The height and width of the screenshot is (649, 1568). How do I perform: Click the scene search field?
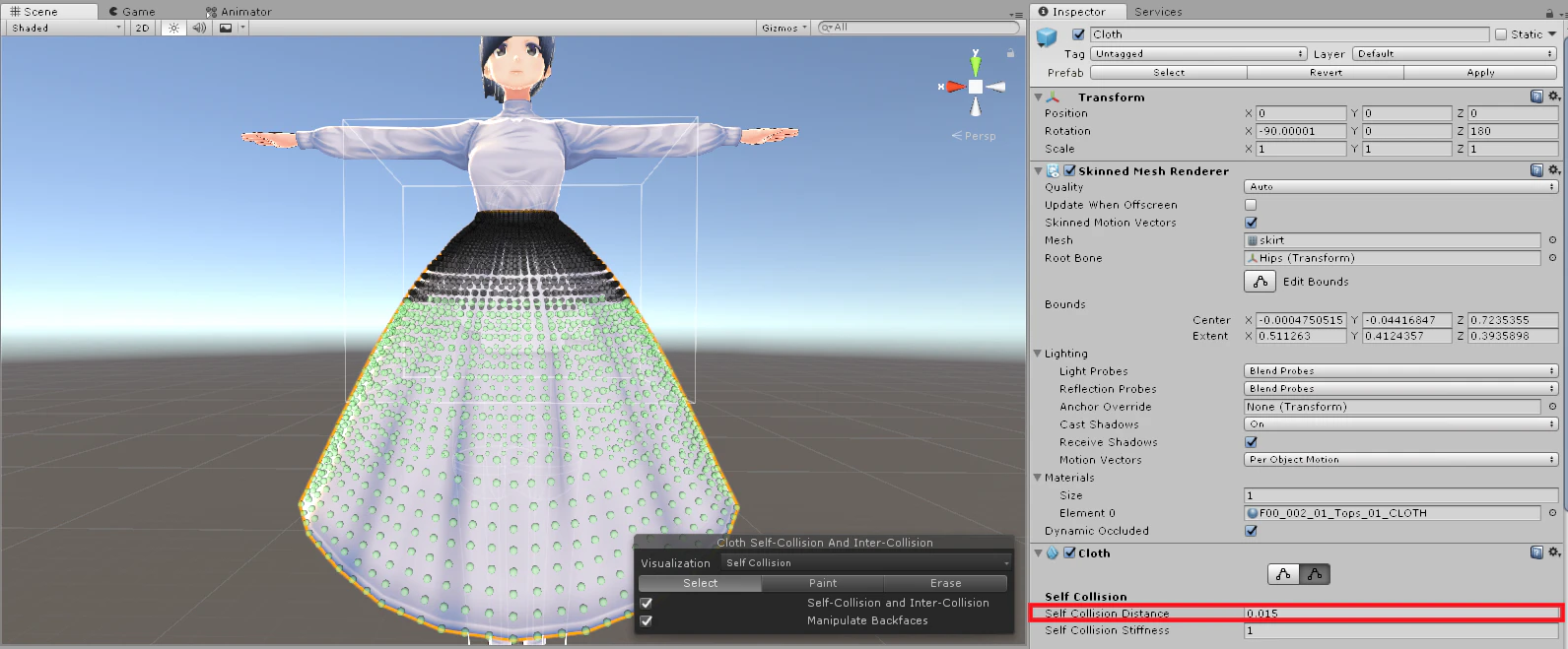919,28
